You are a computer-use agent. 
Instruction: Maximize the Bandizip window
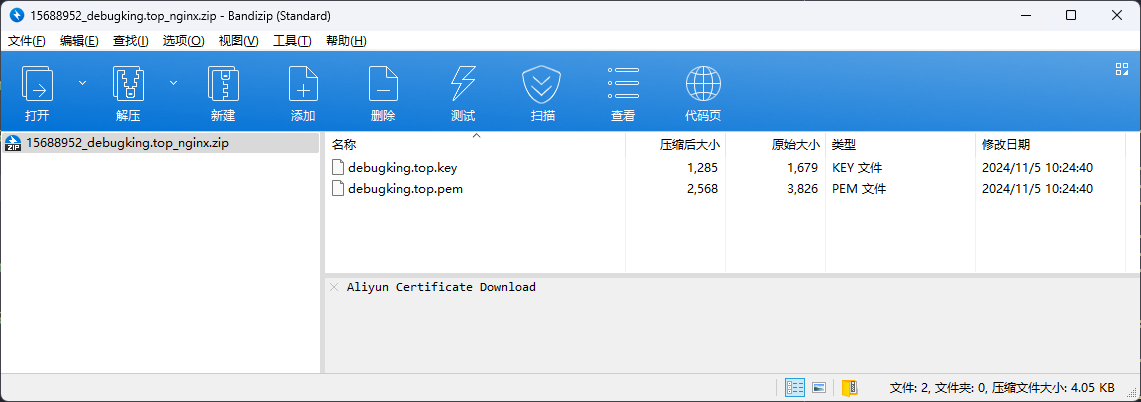click(1070, 15)
